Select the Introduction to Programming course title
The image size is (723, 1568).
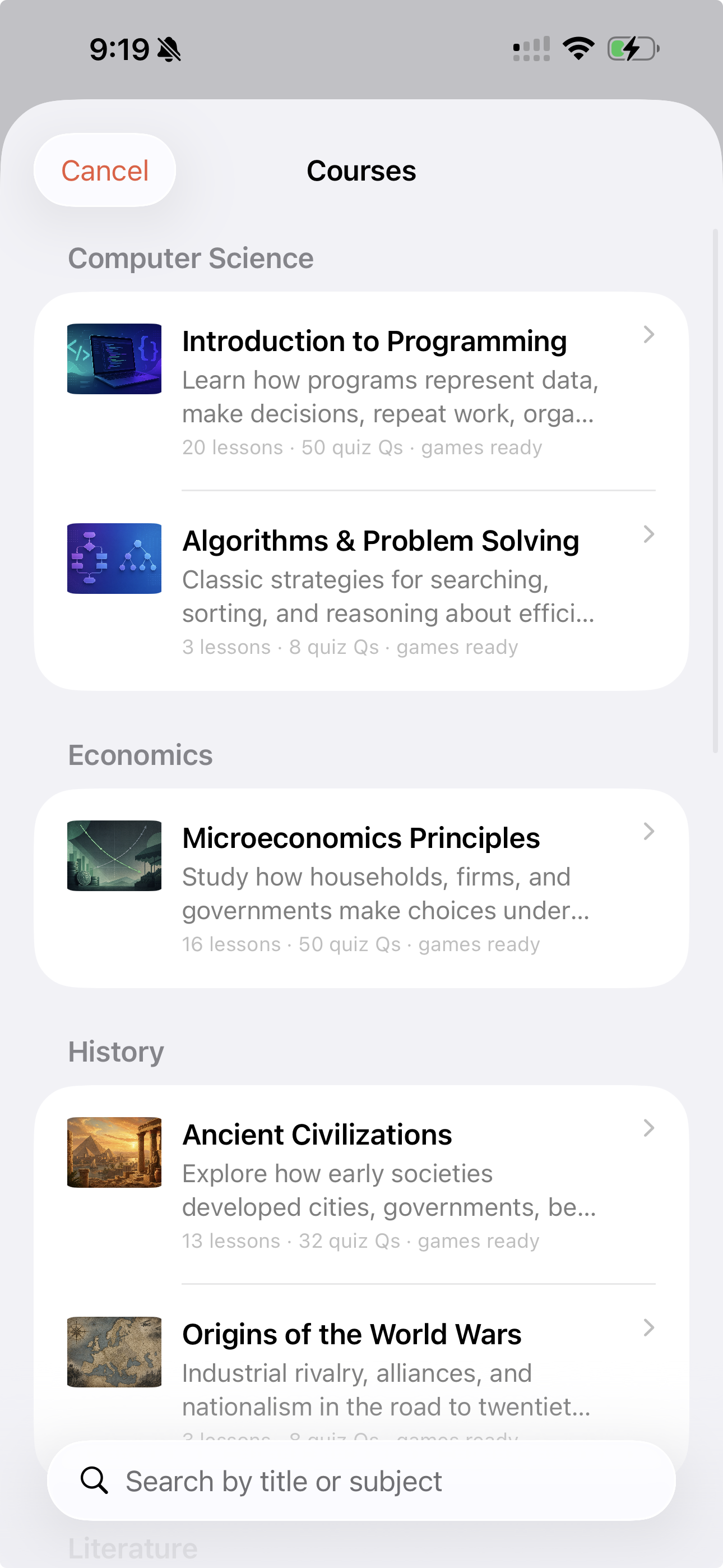tap(374, 342)
